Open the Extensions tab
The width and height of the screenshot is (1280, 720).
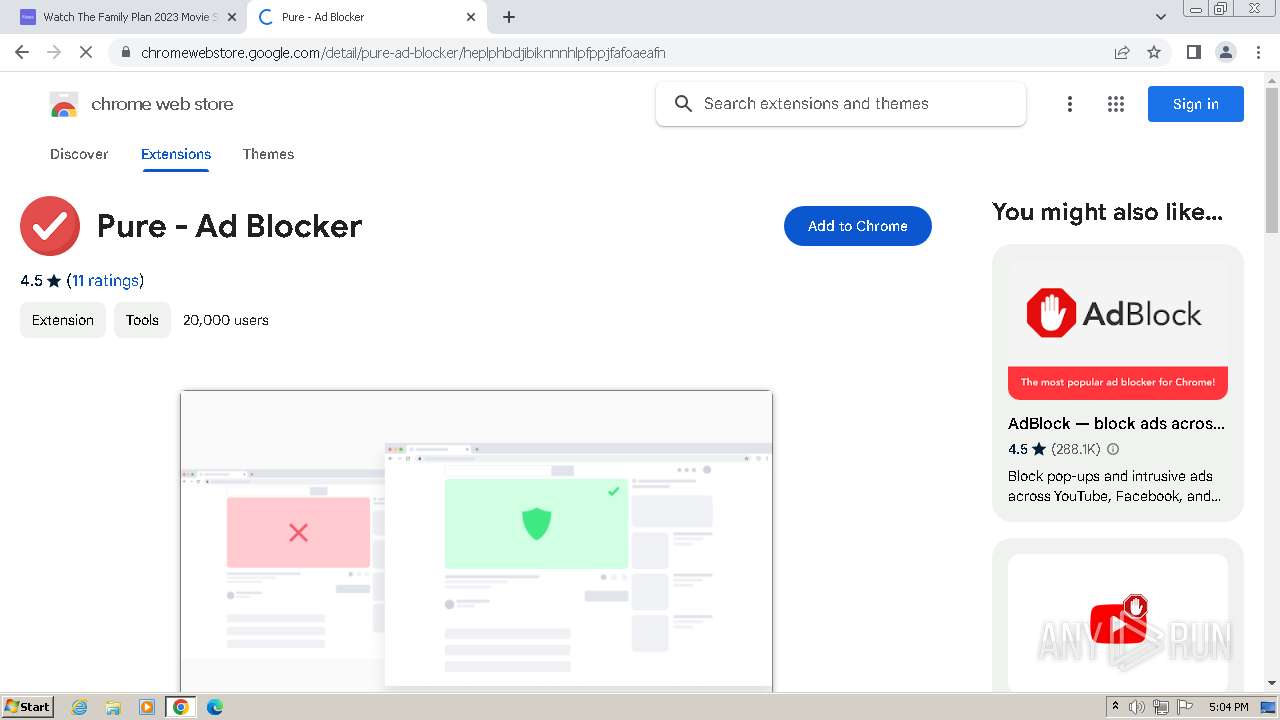coord(176,154)
